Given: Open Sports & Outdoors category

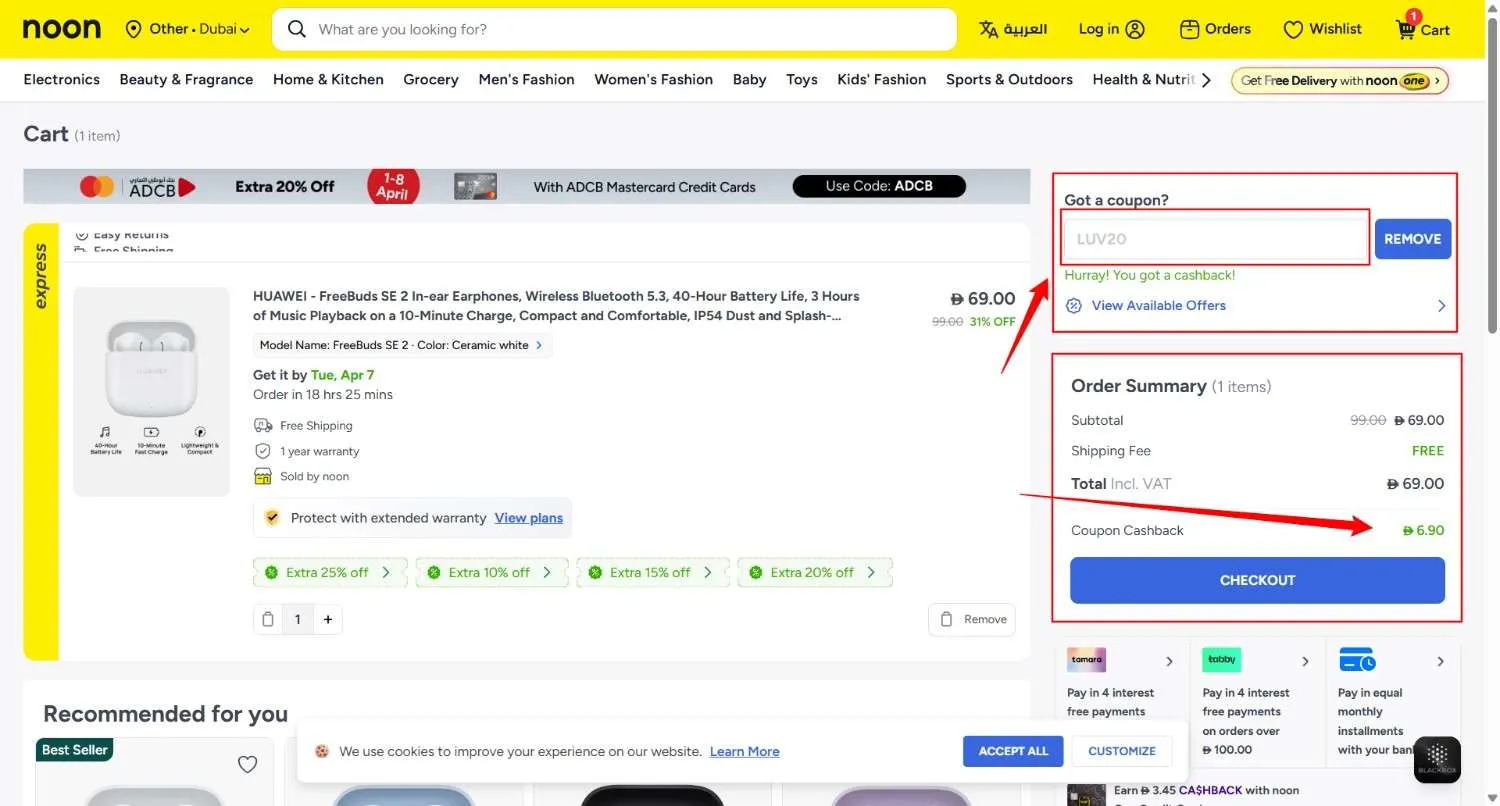Looking at the screenshot, I should pyautogui.click(x=1009, y=79).
